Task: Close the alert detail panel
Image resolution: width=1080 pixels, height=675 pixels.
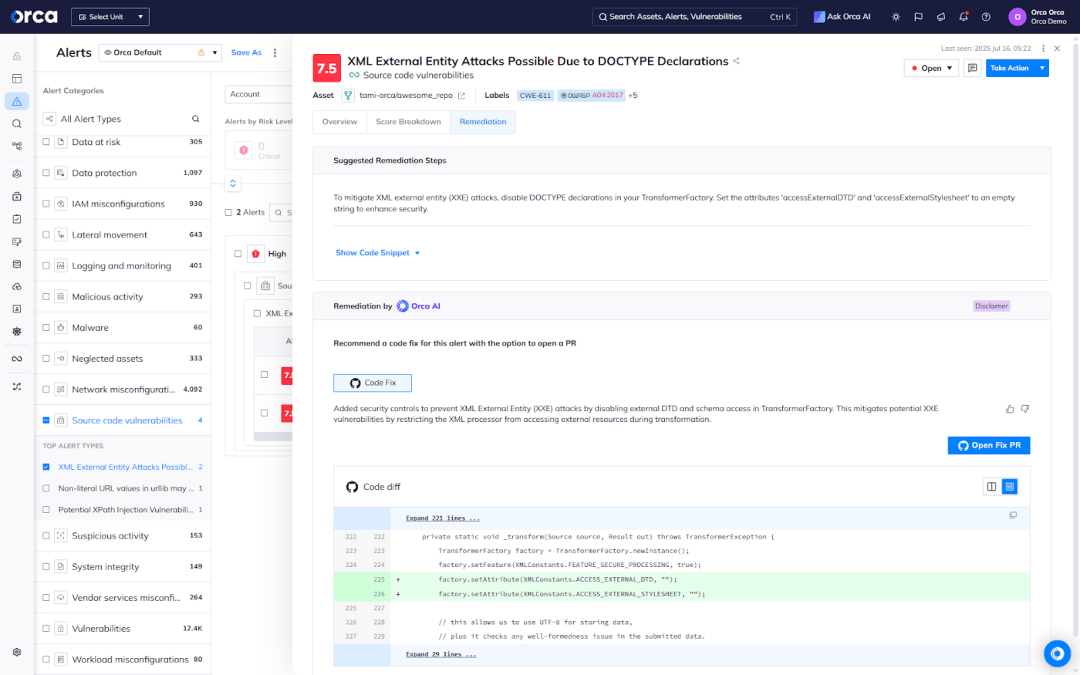Action: (1057, 48)
